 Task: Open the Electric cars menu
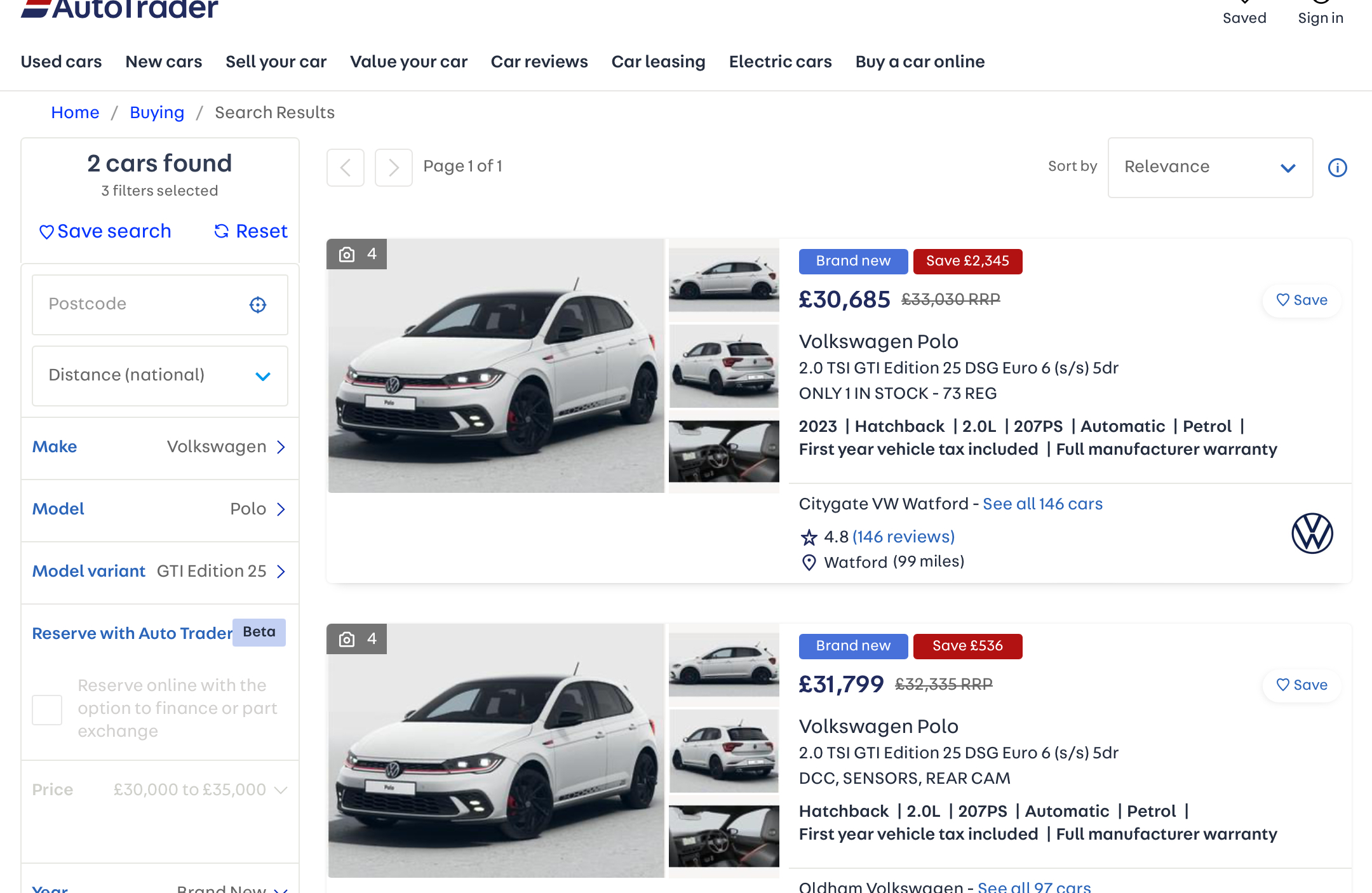[781, 62]
